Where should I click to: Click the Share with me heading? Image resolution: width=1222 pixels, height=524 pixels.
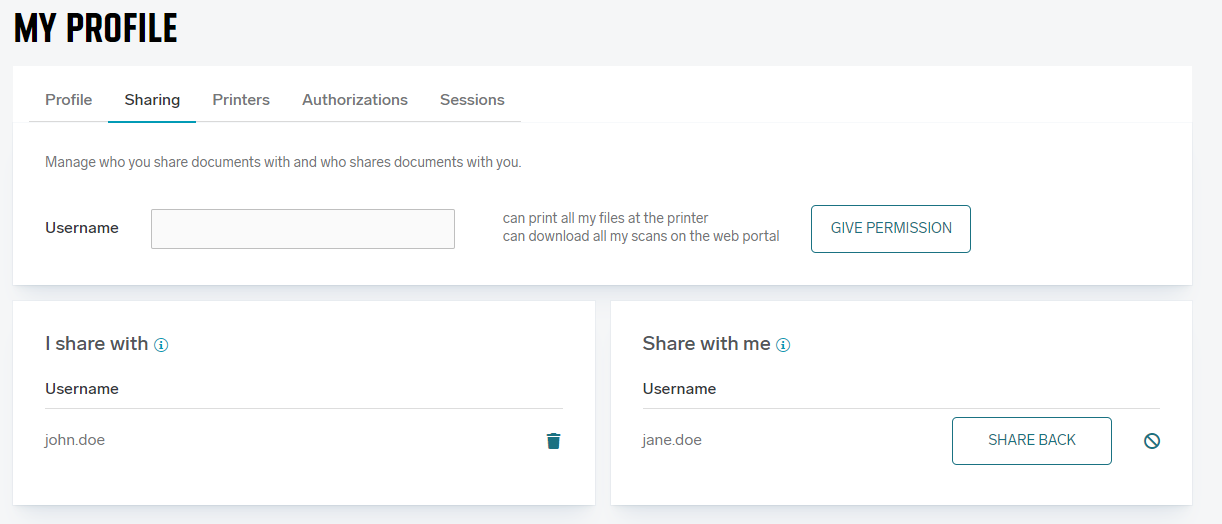[x=706, y=344]
